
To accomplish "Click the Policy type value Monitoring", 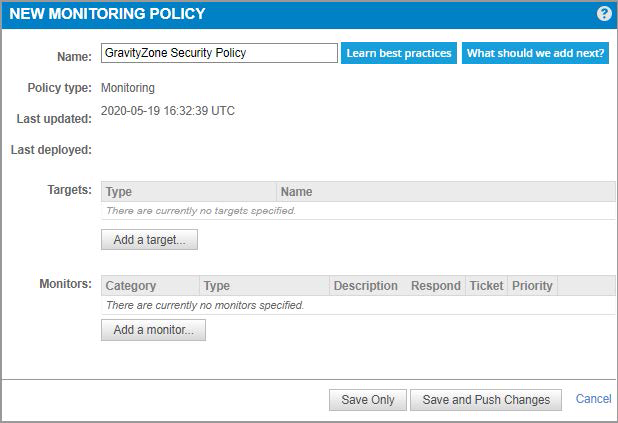I will 128,88.
